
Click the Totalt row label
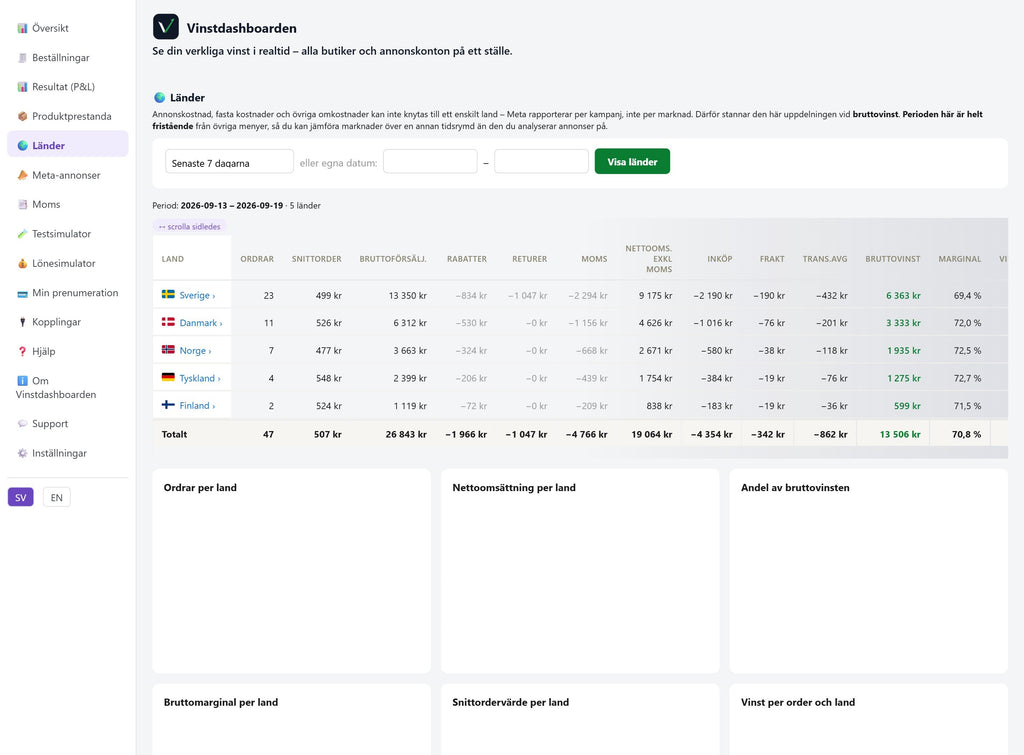click(174, 434)
